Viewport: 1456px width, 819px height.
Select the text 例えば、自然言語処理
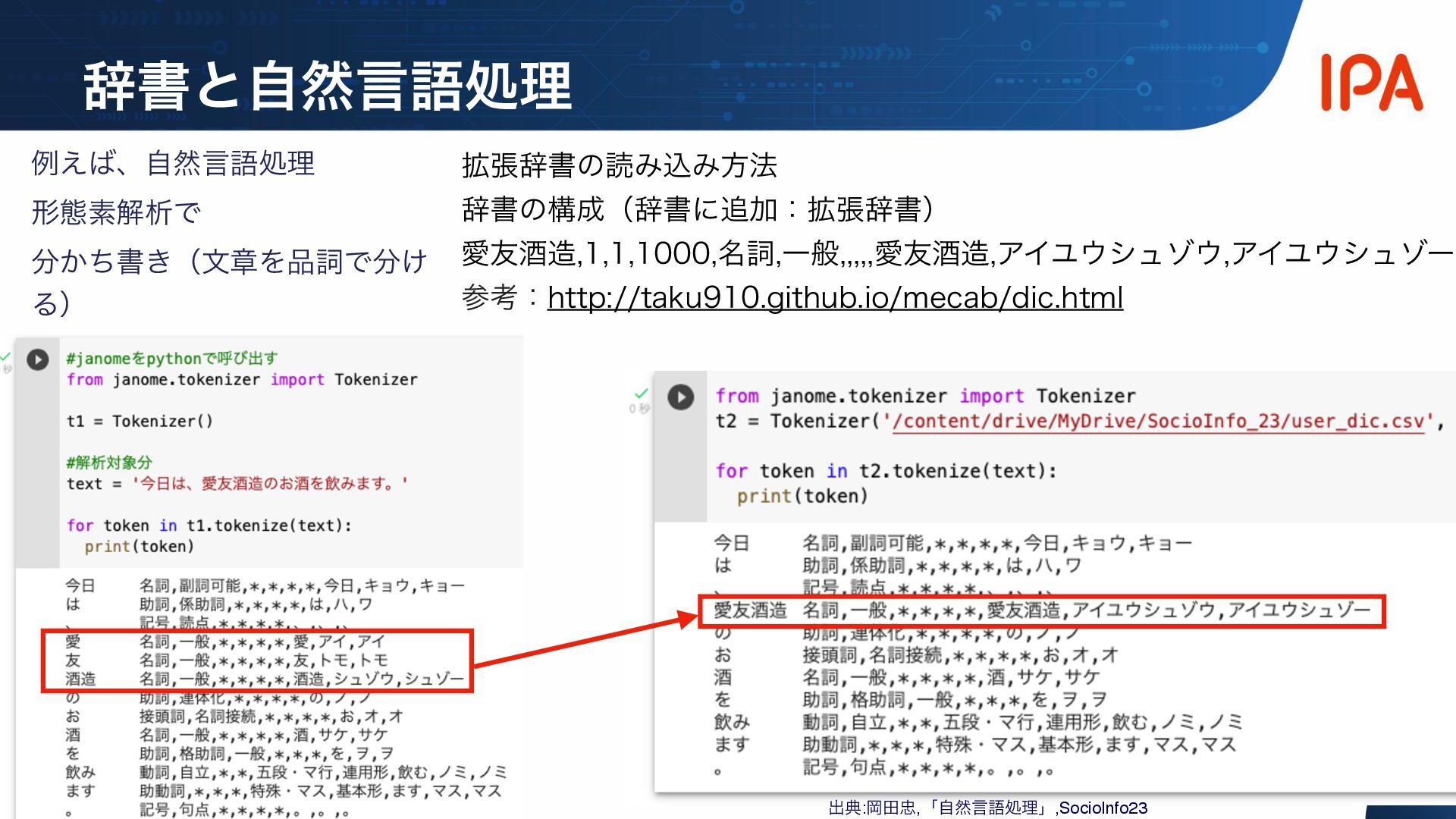(x=173, y=163)
